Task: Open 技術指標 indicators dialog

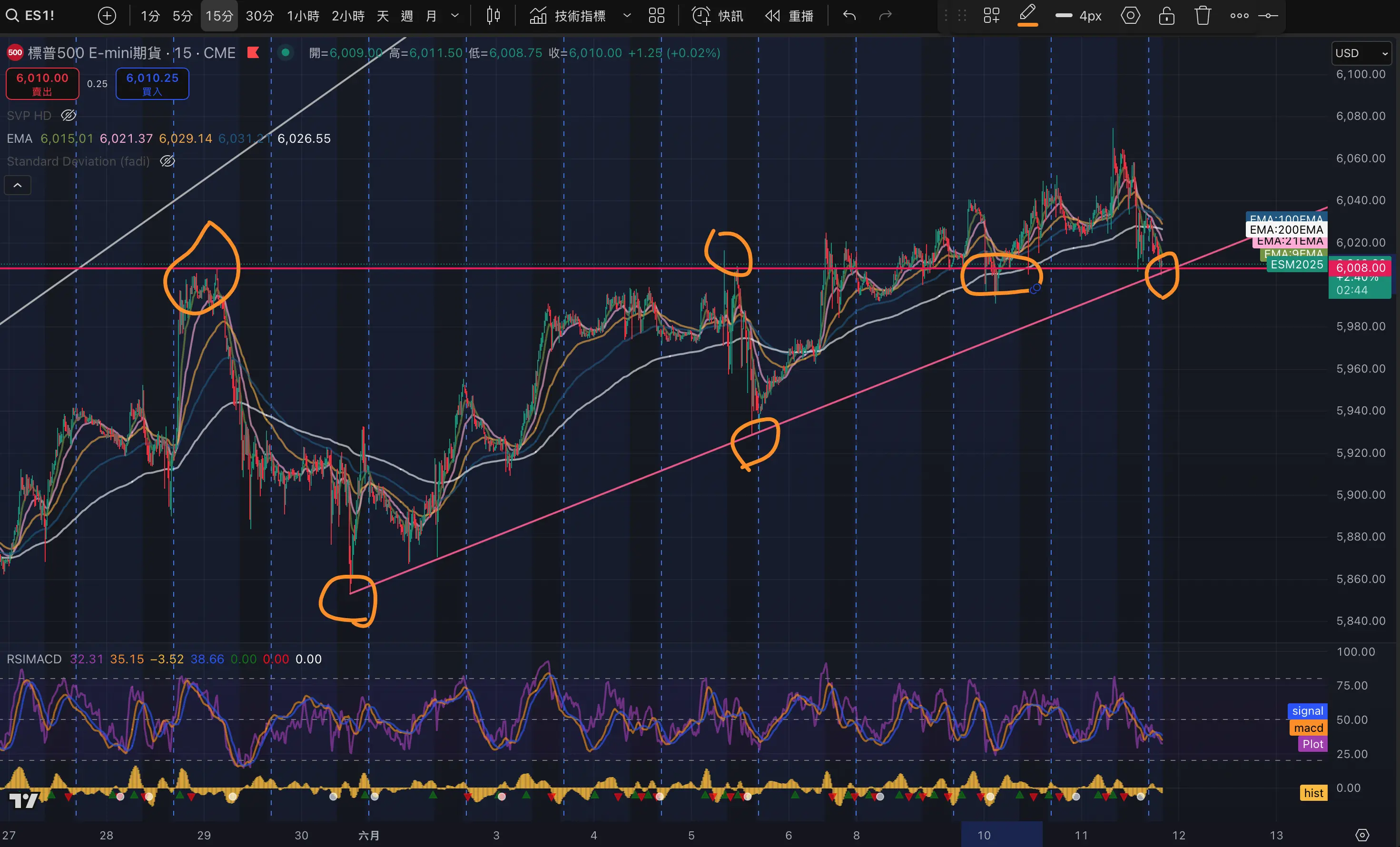Action: tap(568, 15)
